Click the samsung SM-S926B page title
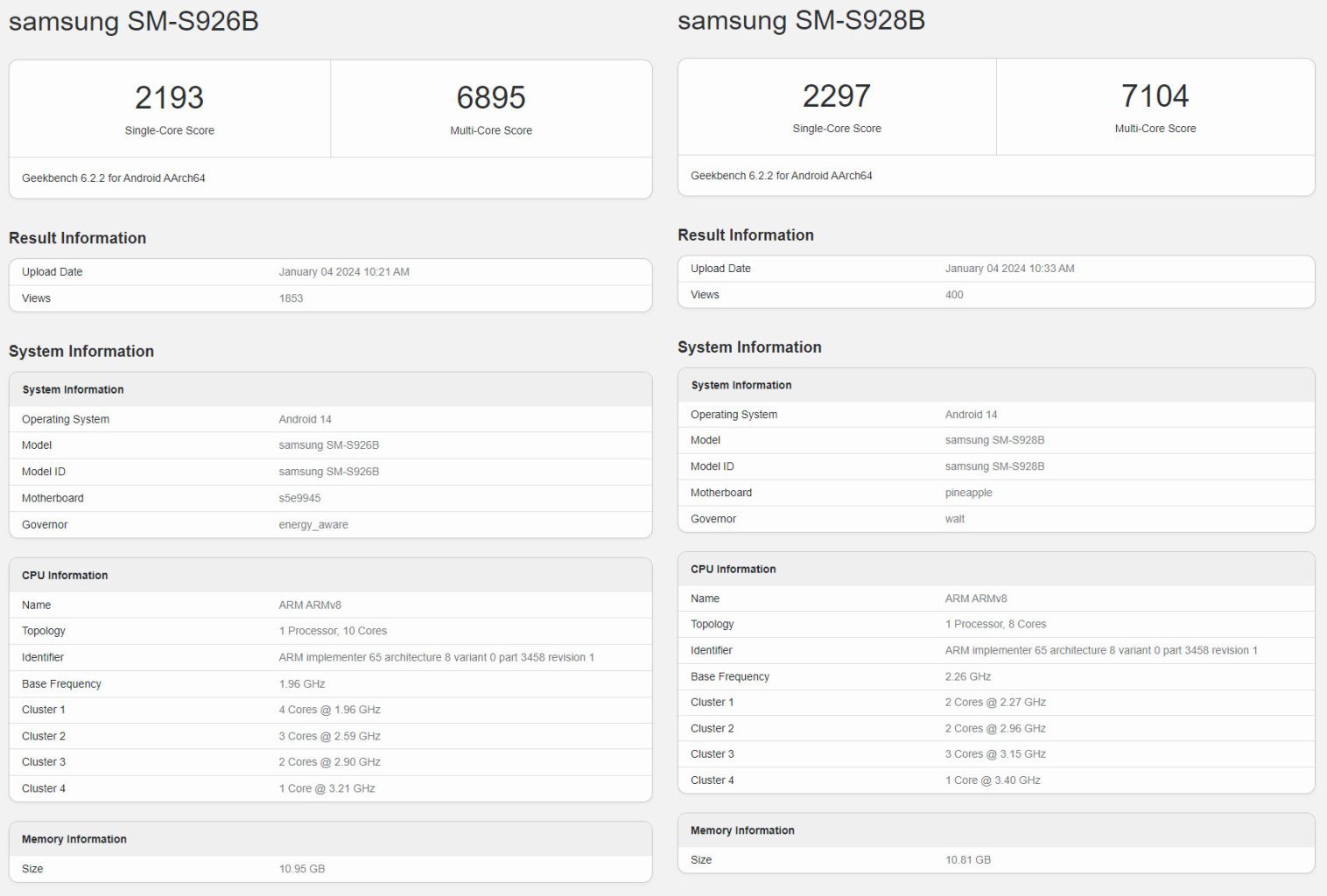The height and width of the screenshot is (896, 1327). tap(134, 21)
